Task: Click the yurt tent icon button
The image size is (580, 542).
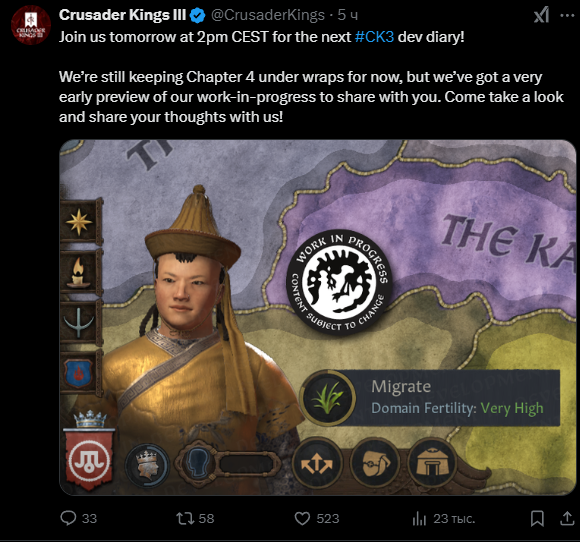Action: coord(432,462)
